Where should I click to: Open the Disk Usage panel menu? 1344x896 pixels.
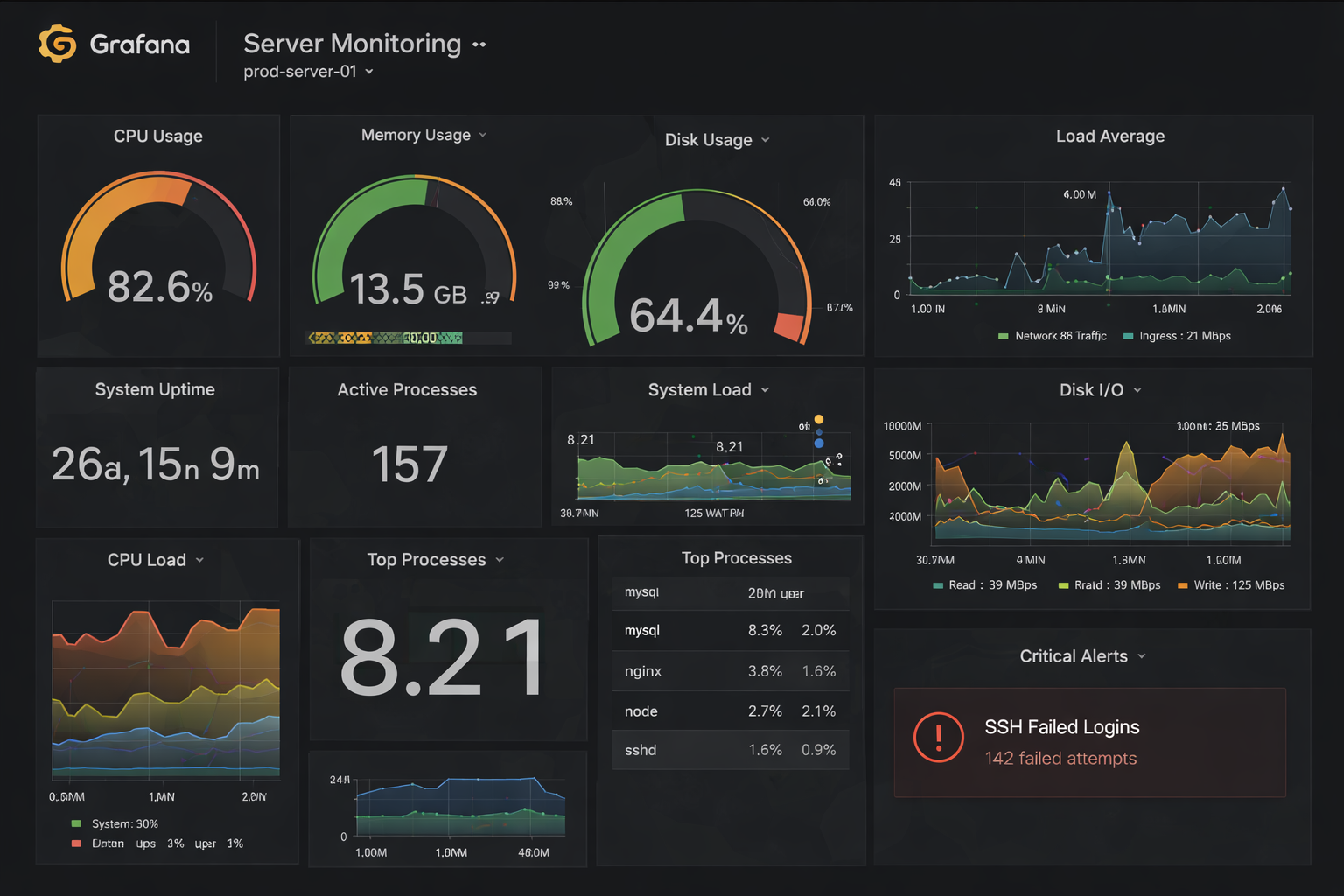[766, 140]
